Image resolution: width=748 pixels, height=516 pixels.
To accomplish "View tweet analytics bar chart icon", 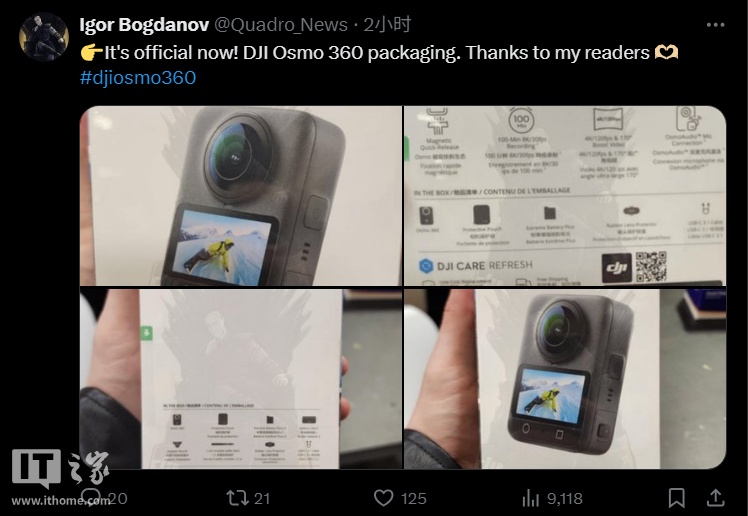I will (x=530, y=498).
